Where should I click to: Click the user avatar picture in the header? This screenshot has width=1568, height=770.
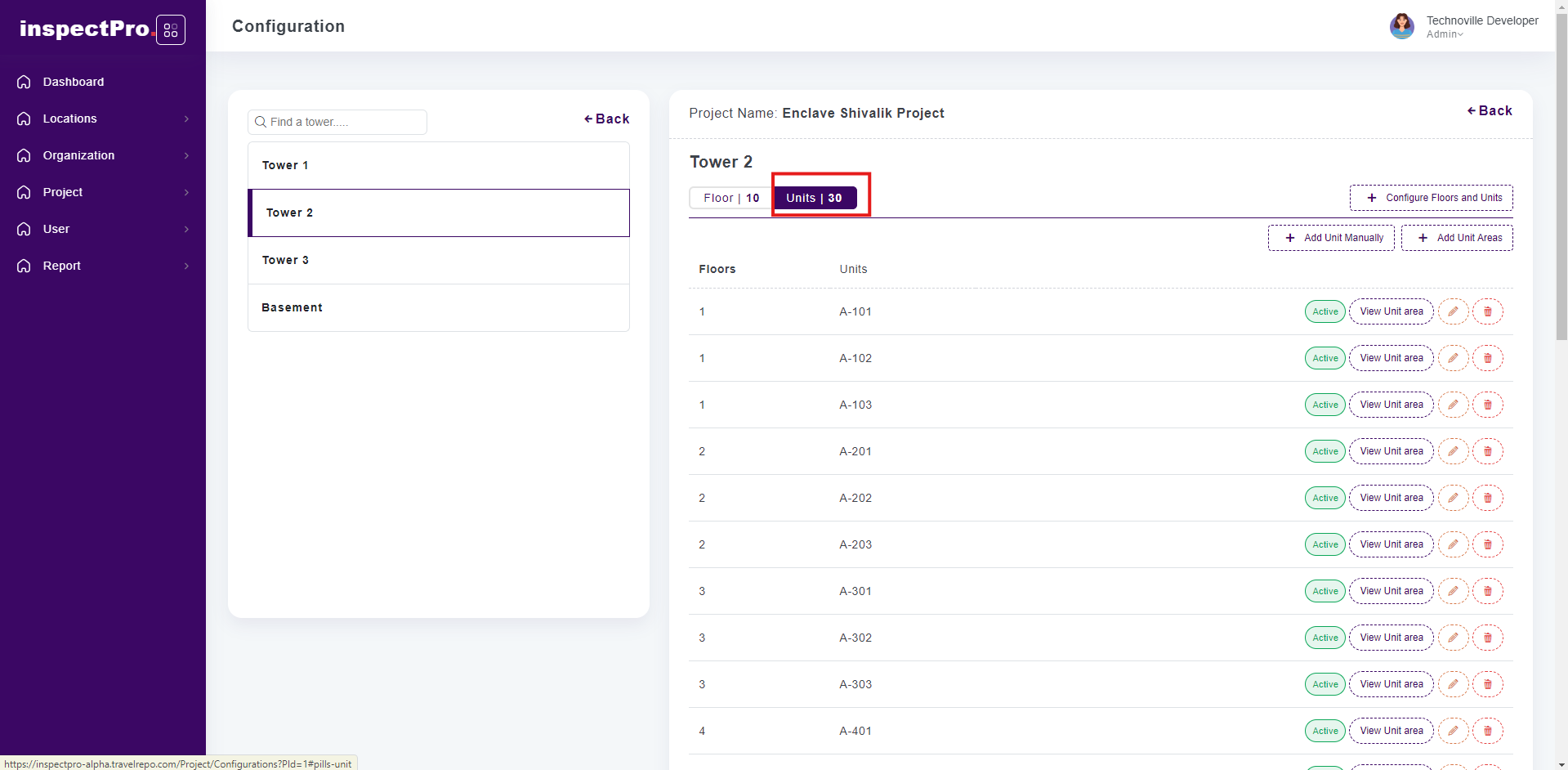pyautogui.click(x=1401, y=26)
